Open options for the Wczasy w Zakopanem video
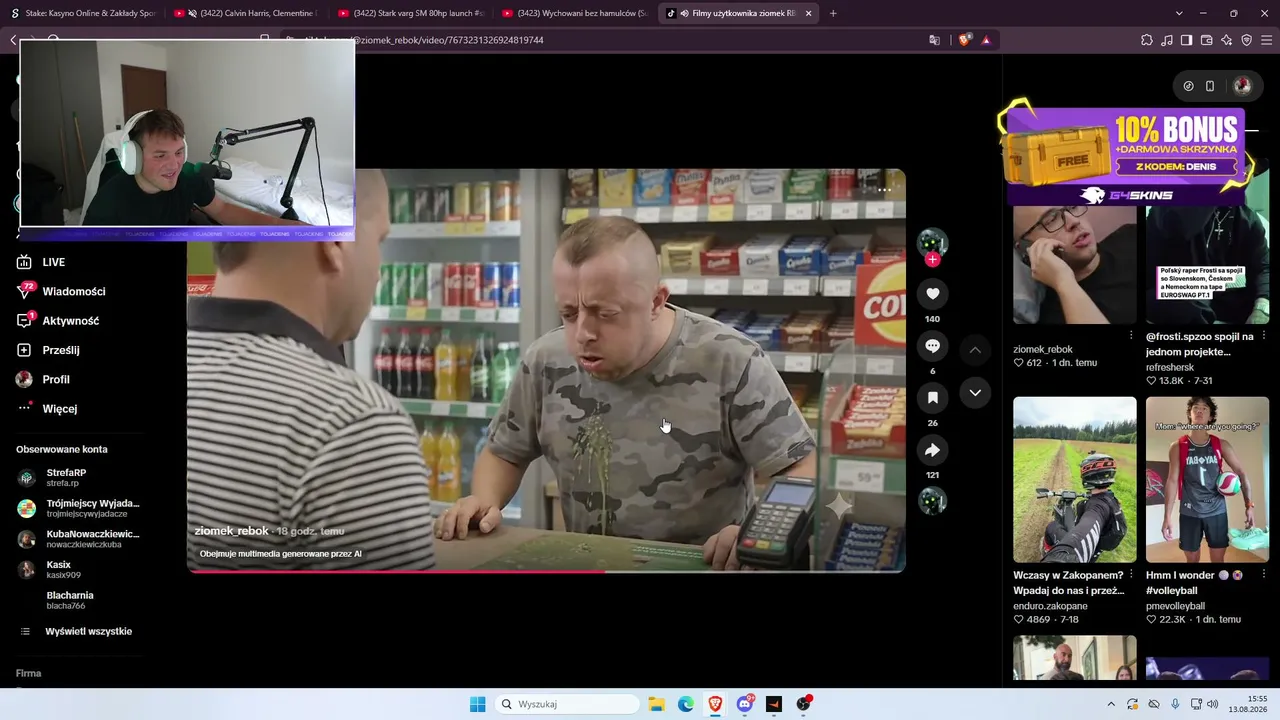The image size is (1280, 720). [x=1131, y=575]
